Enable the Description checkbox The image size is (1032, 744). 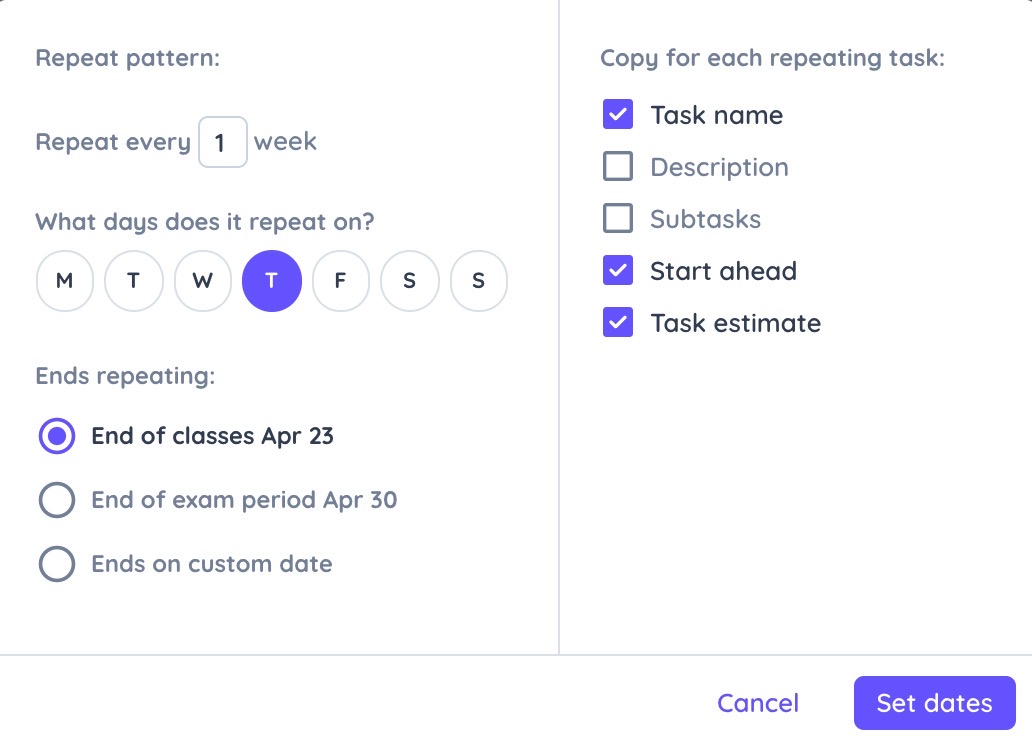click(617, 167)
